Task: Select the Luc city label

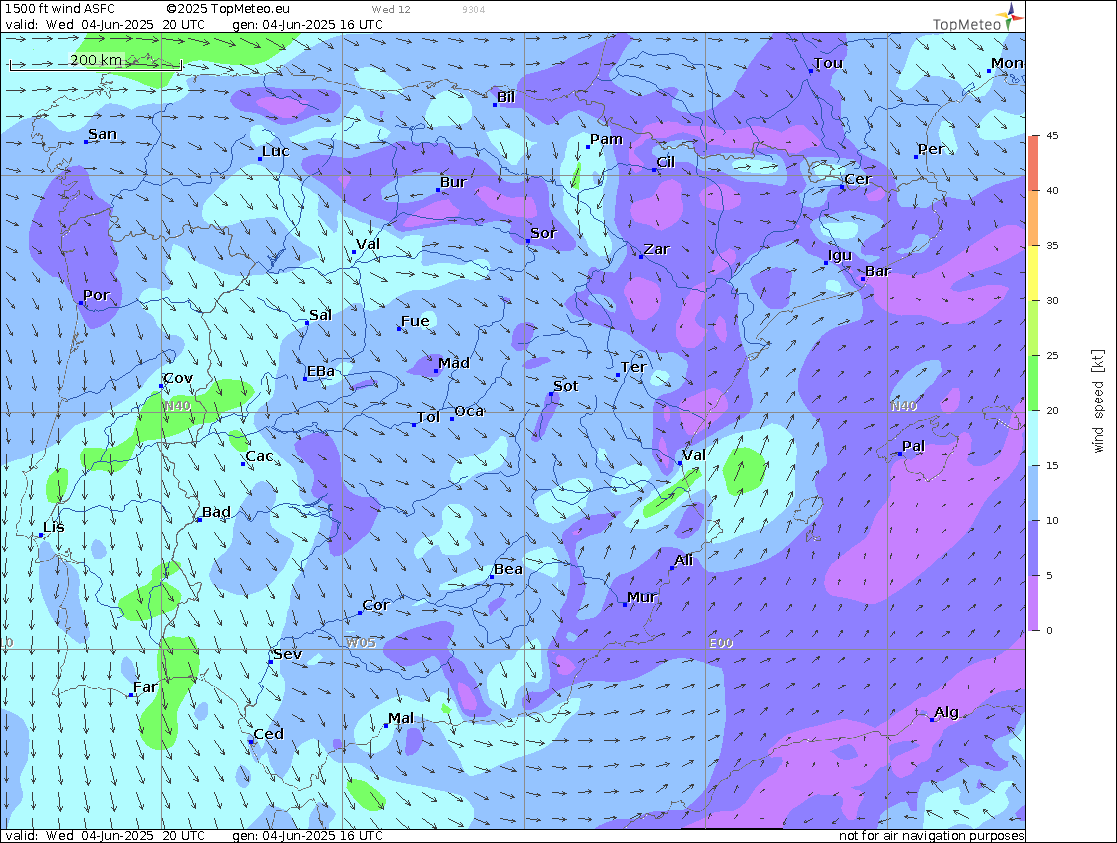Action: point(276,151)
